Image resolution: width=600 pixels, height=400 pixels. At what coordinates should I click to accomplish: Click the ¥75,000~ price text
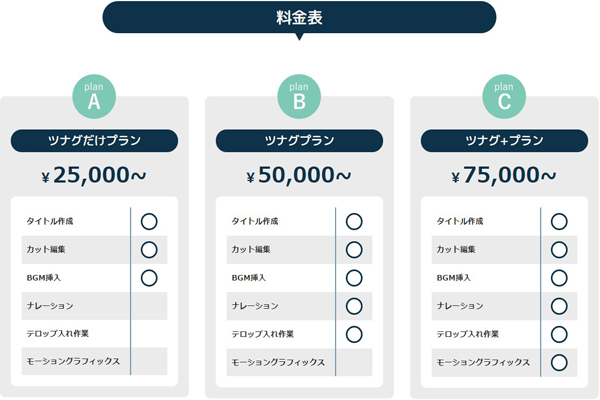(x=504, y=176)
